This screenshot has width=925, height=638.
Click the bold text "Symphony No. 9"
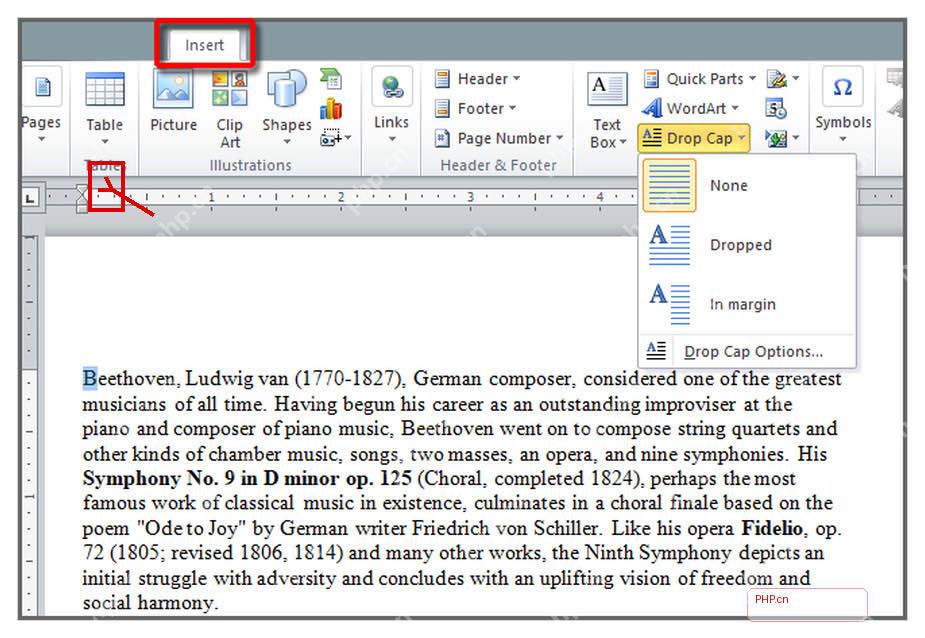click(x=160, y=478)
